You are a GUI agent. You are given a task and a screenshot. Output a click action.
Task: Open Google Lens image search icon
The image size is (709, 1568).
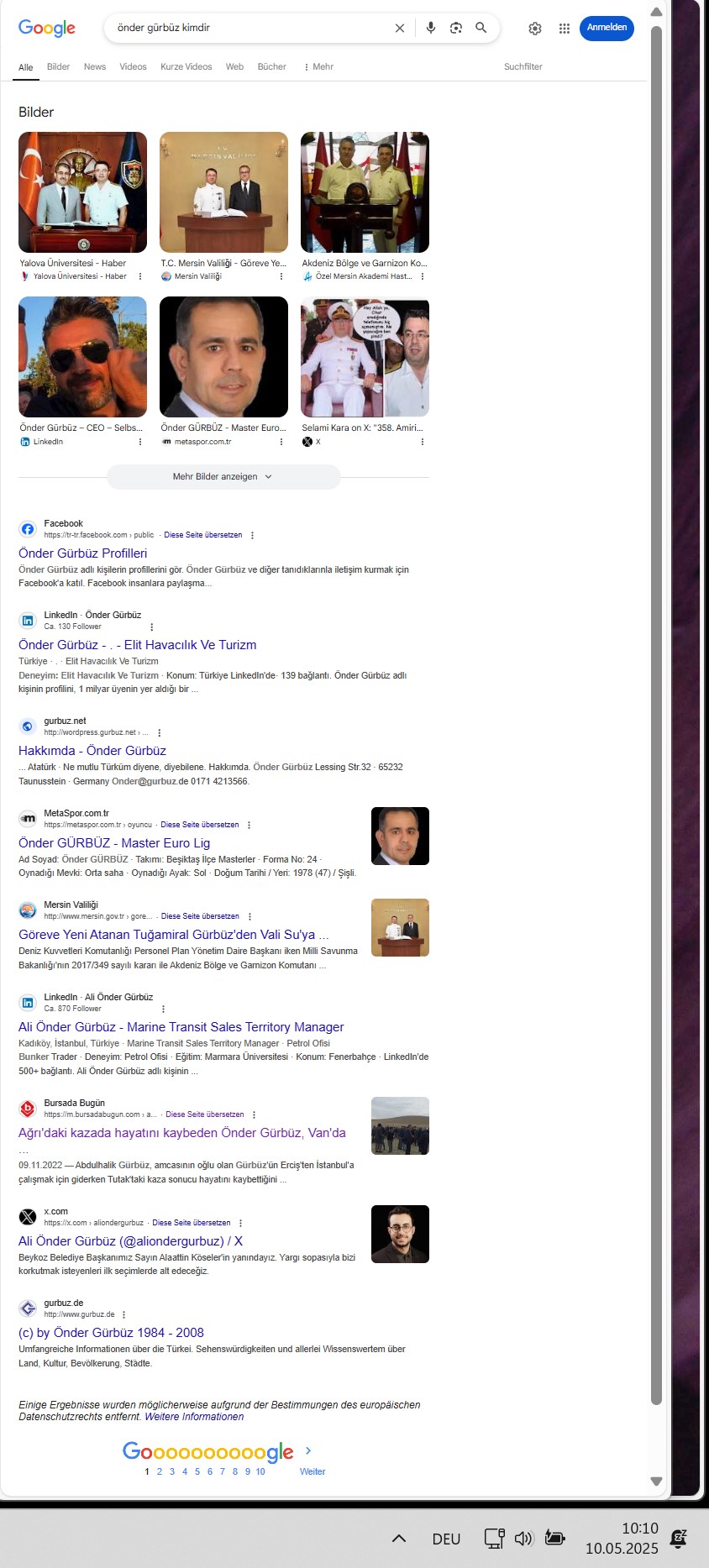tap(456, 28)
